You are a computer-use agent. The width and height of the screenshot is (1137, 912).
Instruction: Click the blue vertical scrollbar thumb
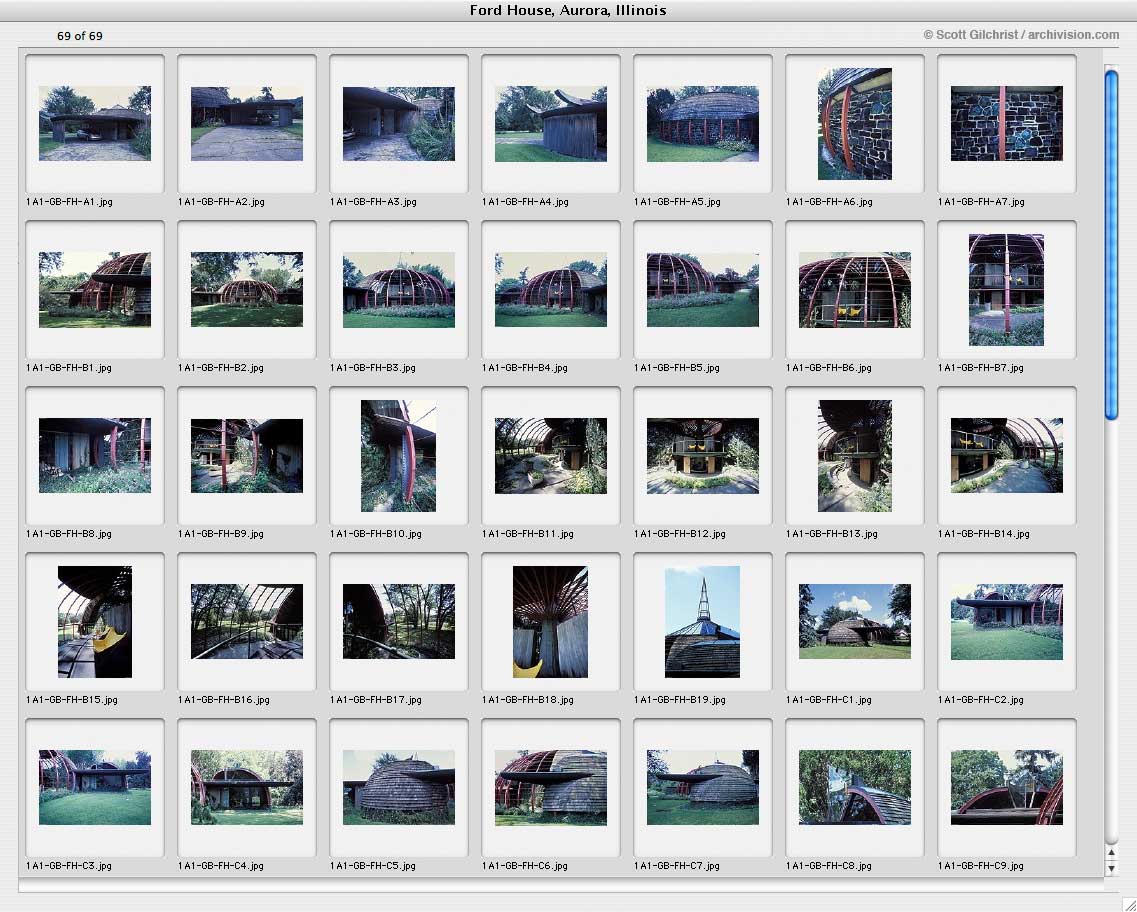coord(1112,244)
